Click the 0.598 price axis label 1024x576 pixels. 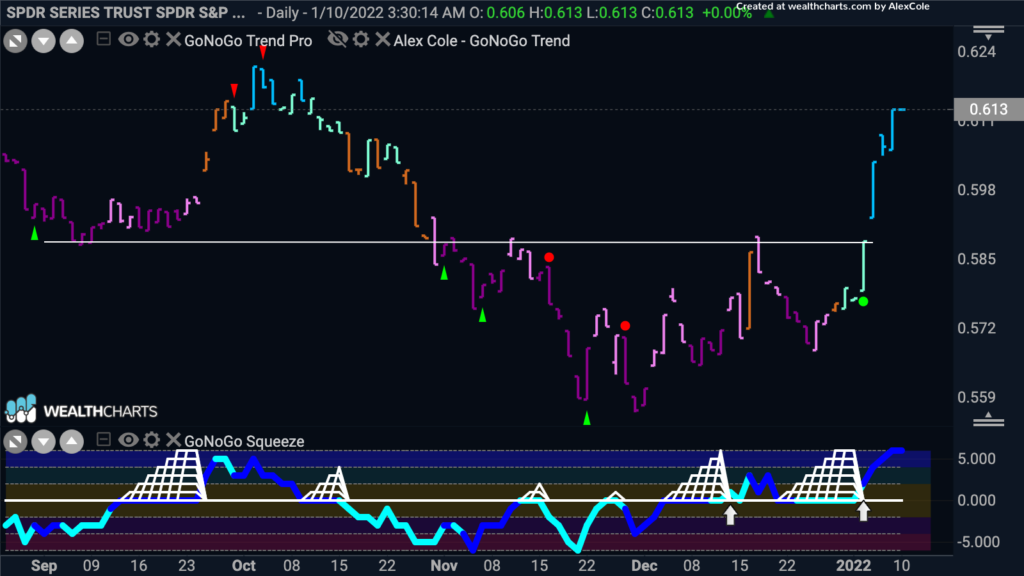(977, 190)
